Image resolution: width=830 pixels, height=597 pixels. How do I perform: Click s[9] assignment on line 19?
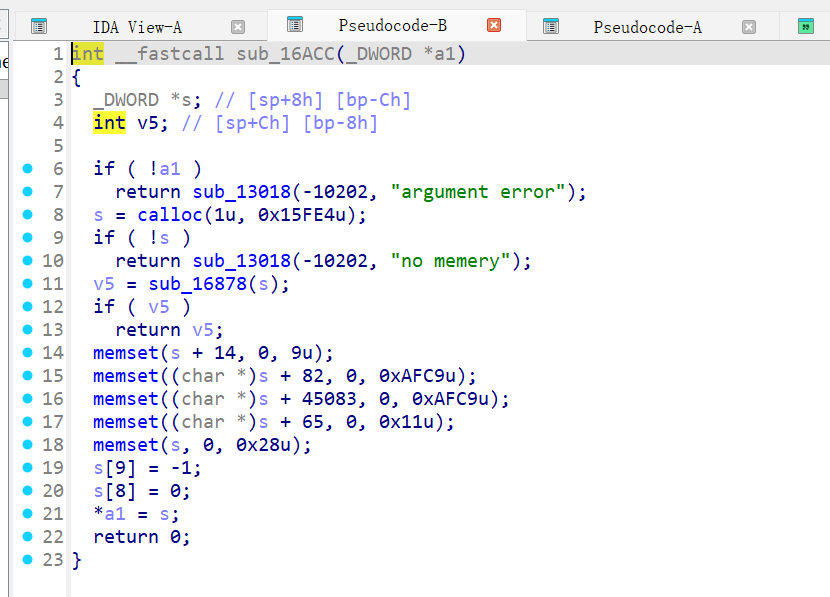tap(147, 468)
